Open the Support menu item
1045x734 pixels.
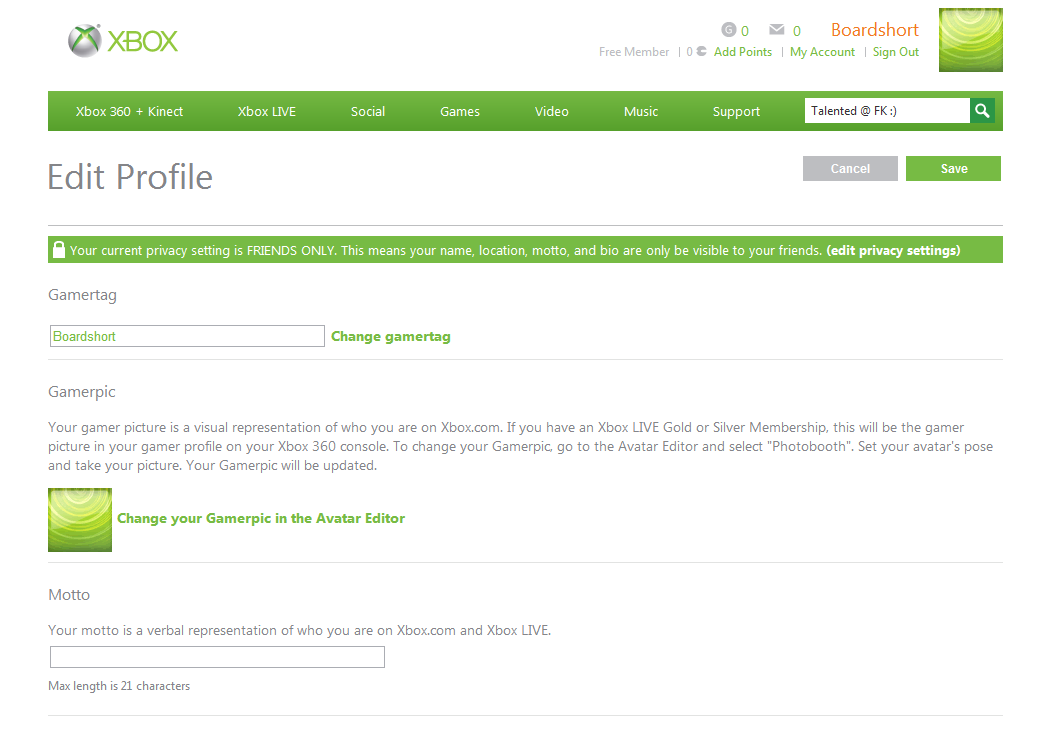pos(736,111)
